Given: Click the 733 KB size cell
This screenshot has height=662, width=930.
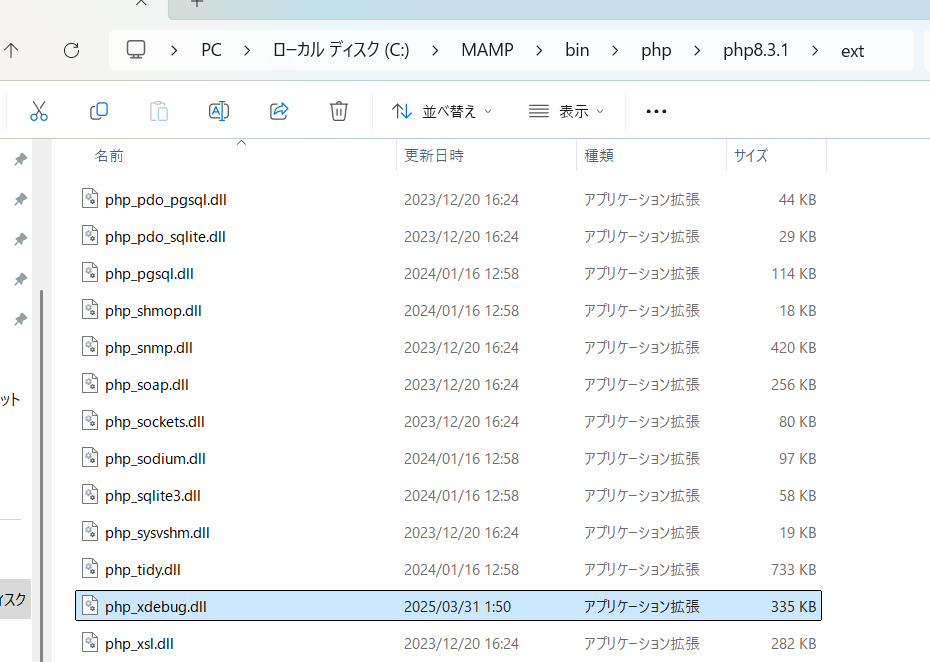Looking at the screenshot, I should [x=794, y=569].
